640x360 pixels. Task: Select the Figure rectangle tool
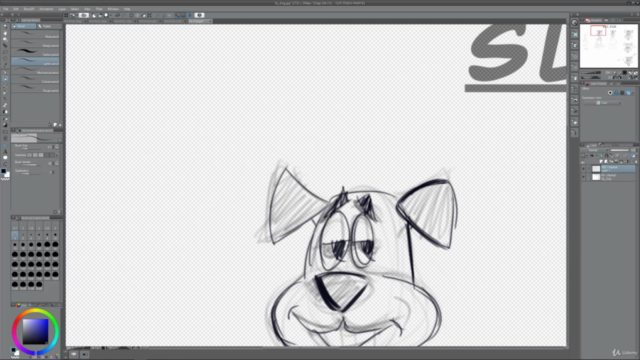5,132
